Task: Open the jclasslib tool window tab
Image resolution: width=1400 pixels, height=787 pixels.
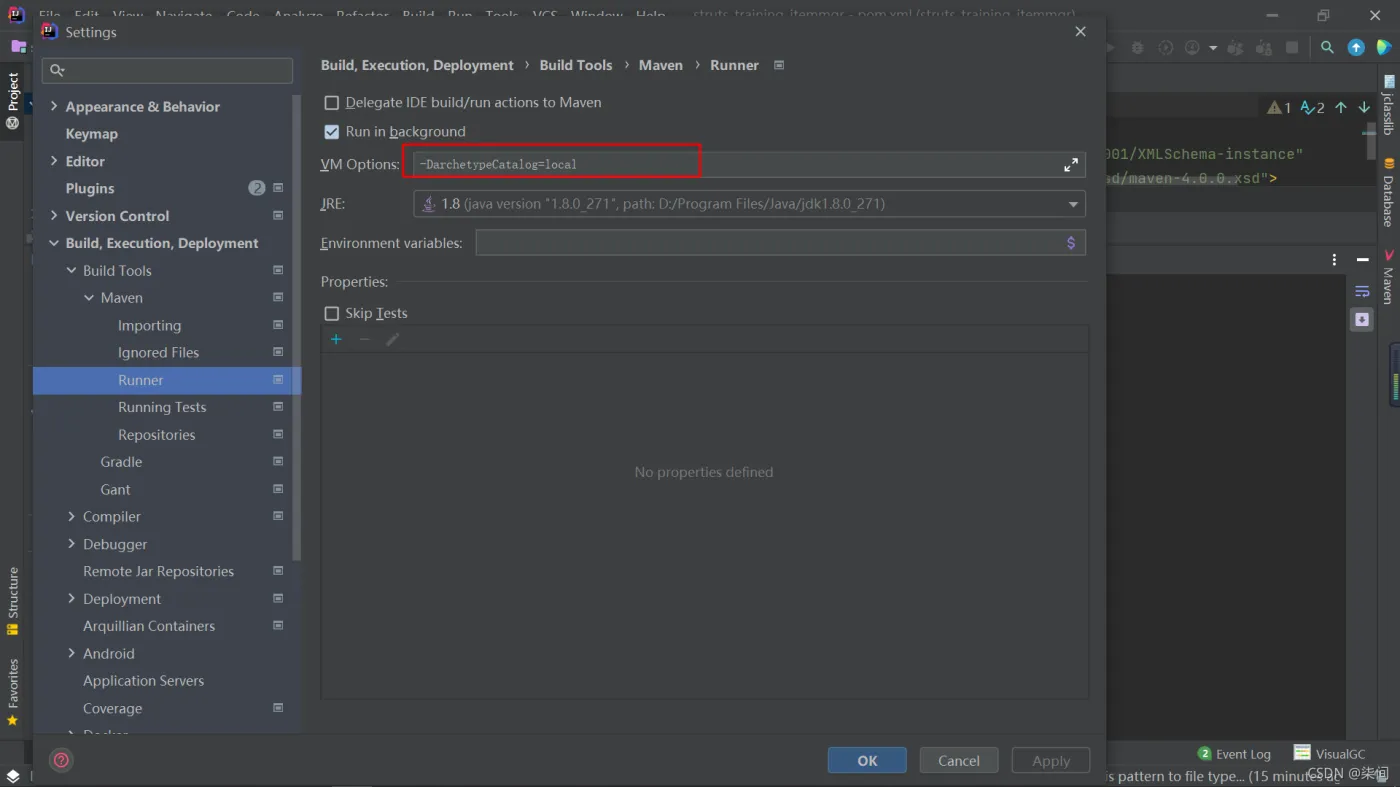Action: 1388,105
